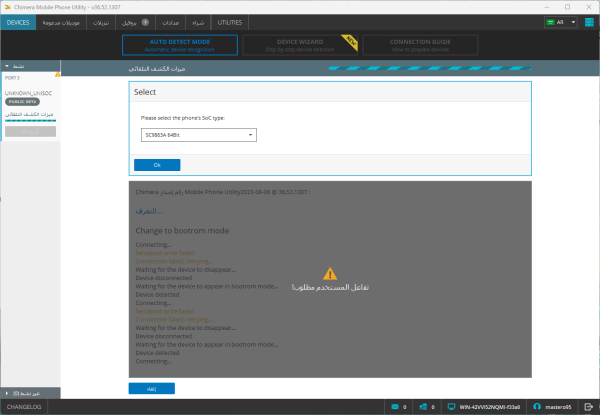600x415 pixels.
Task: Open the messages envelope icon in status bar
Action: tap(395, 407)
